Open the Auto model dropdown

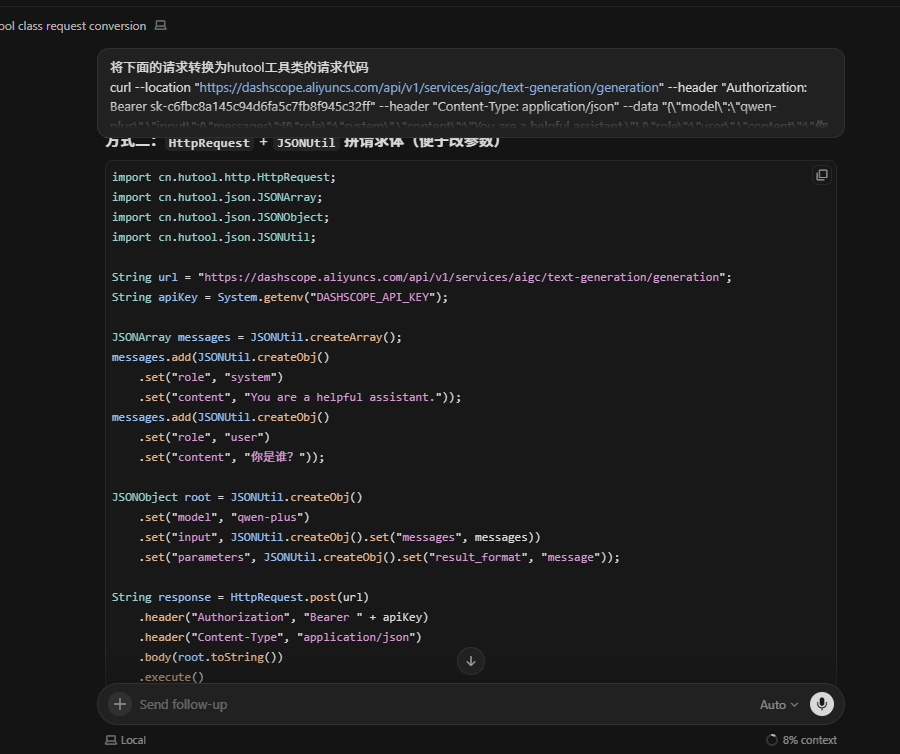(779, 705)
